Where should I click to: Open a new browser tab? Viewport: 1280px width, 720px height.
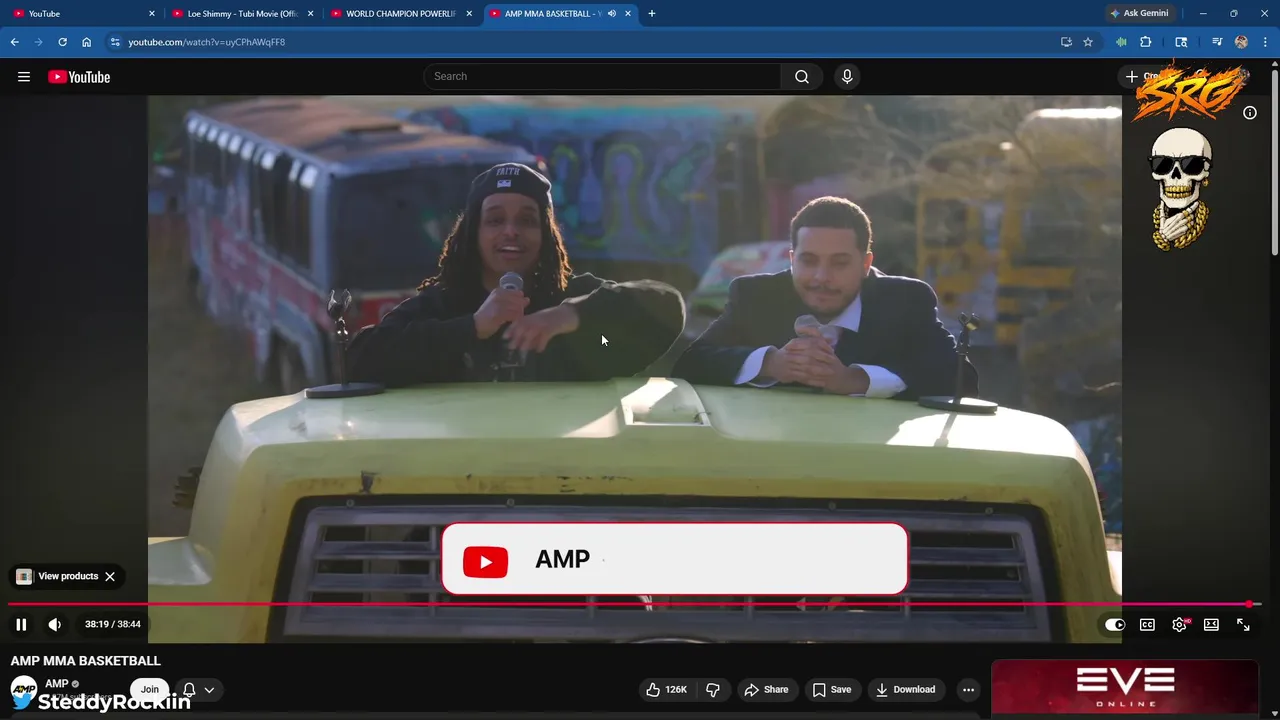(x=652, y=14)
